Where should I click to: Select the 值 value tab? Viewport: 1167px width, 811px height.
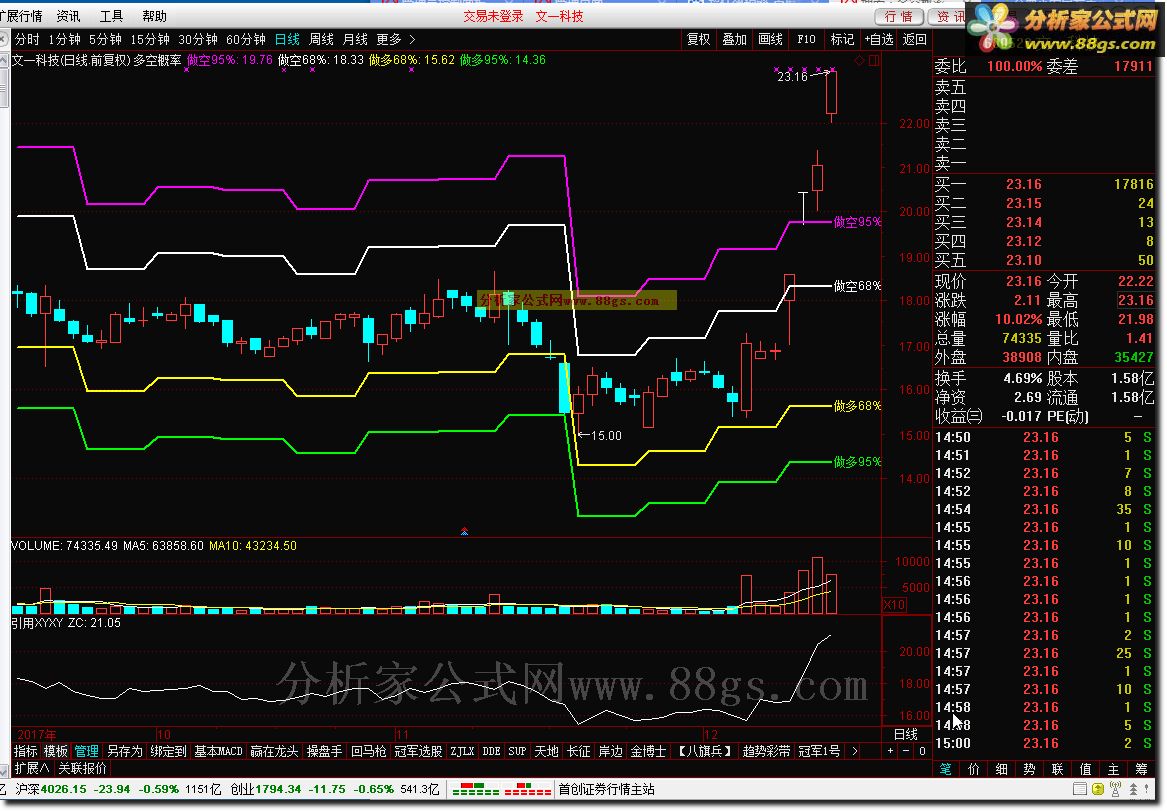click(1086, 769)
